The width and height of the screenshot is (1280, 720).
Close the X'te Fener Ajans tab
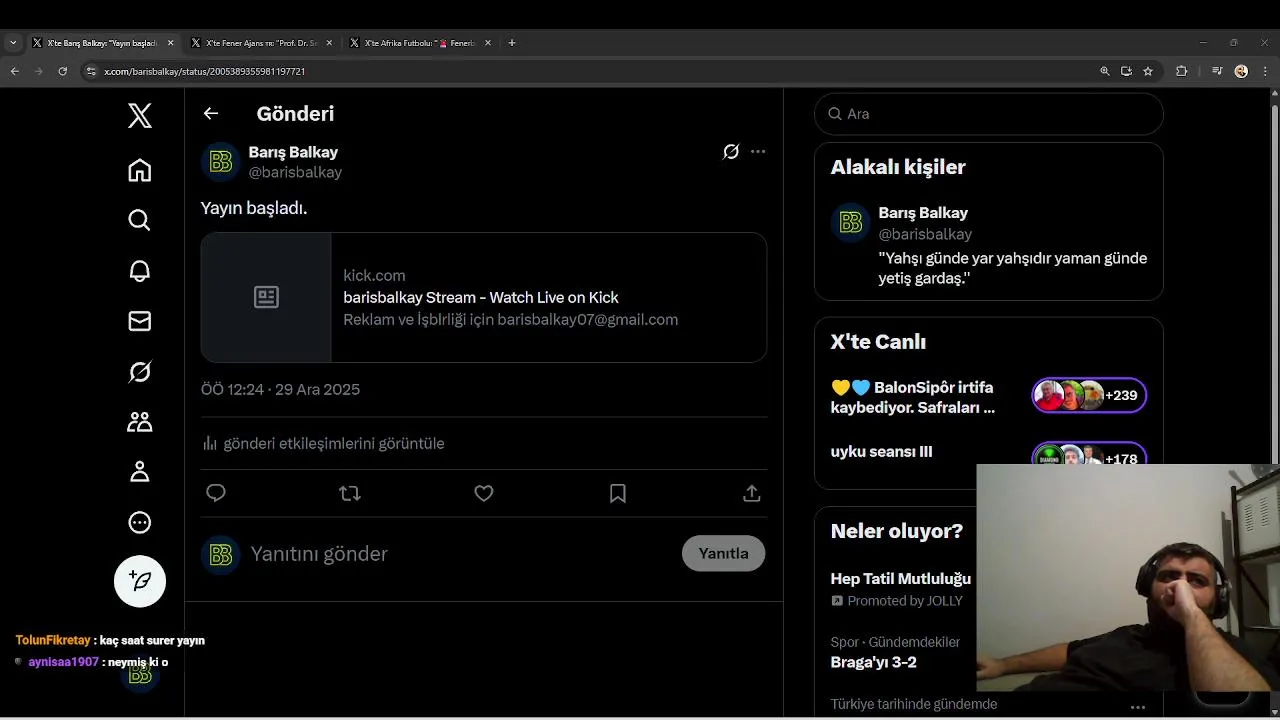click(x=329, y=43)
